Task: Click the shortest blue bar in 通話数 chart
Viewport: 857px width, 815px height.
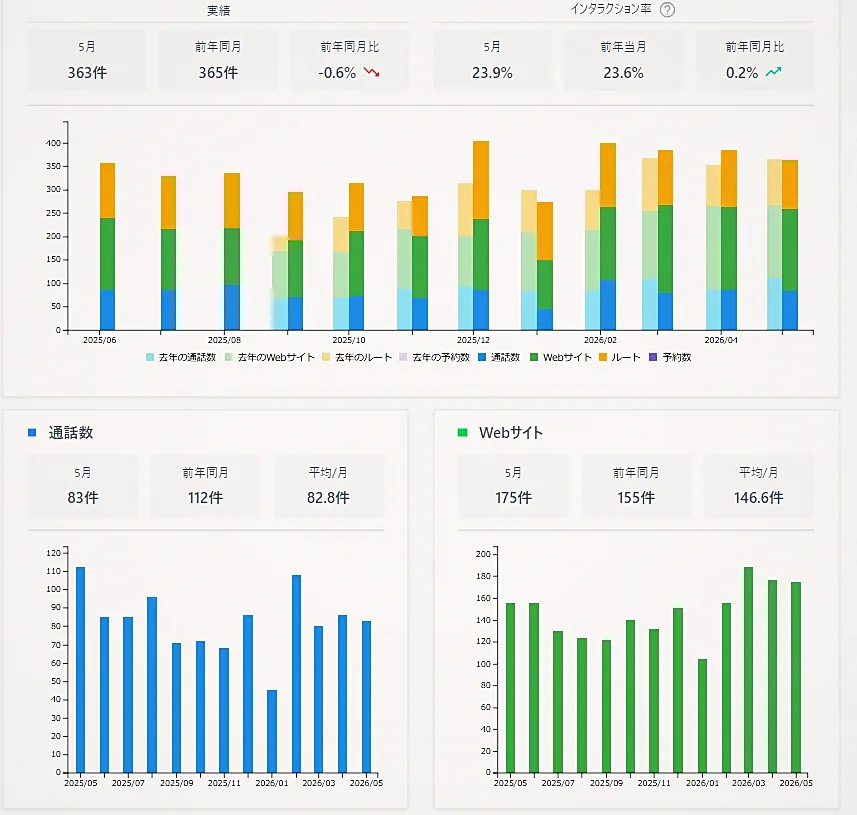Action: pos(272,731)
